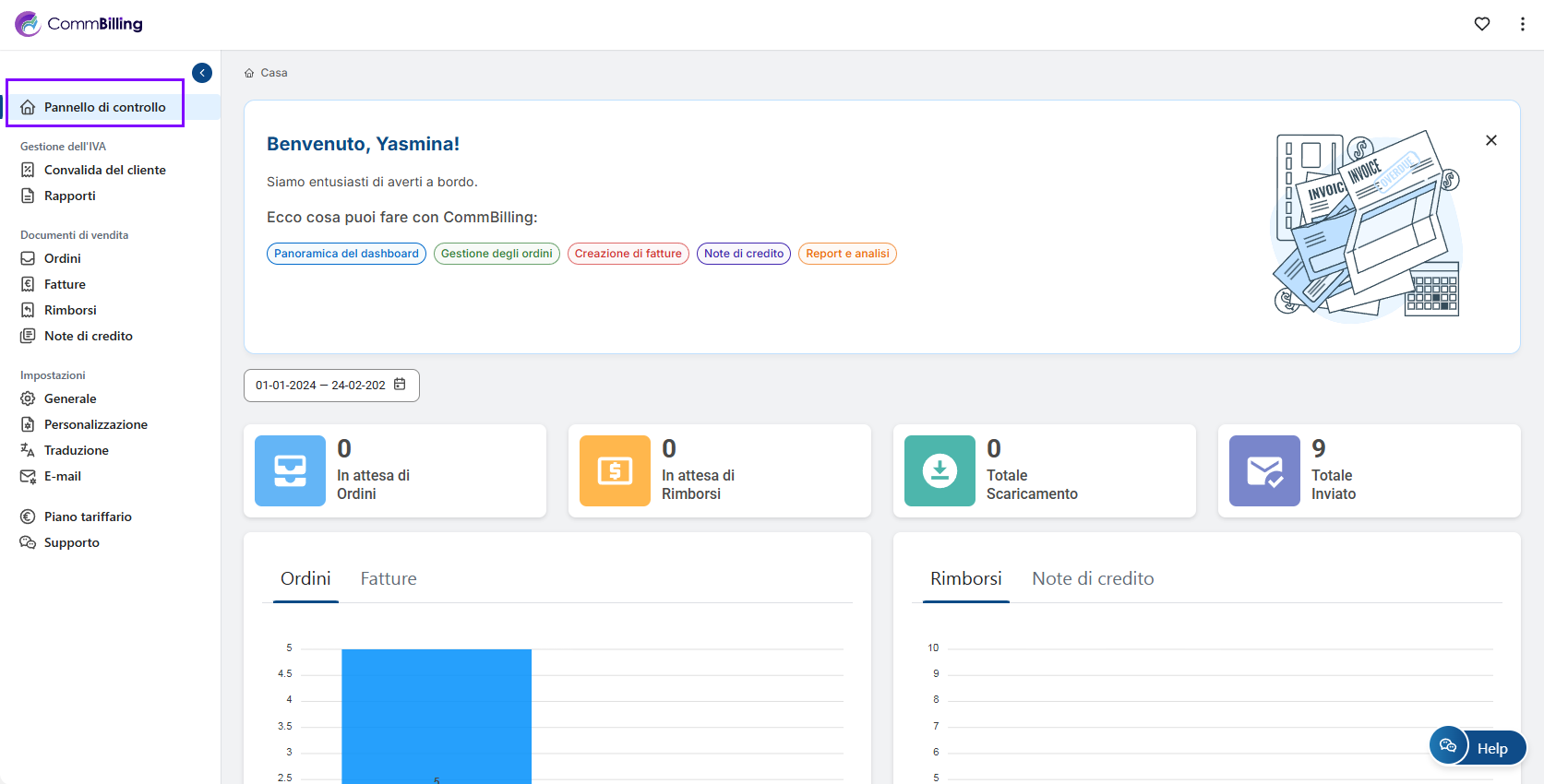Switch to the Fatture chart tab
Image resolution: width=1544 pixels, height=784 pixels.
click(x=388, y=578)
